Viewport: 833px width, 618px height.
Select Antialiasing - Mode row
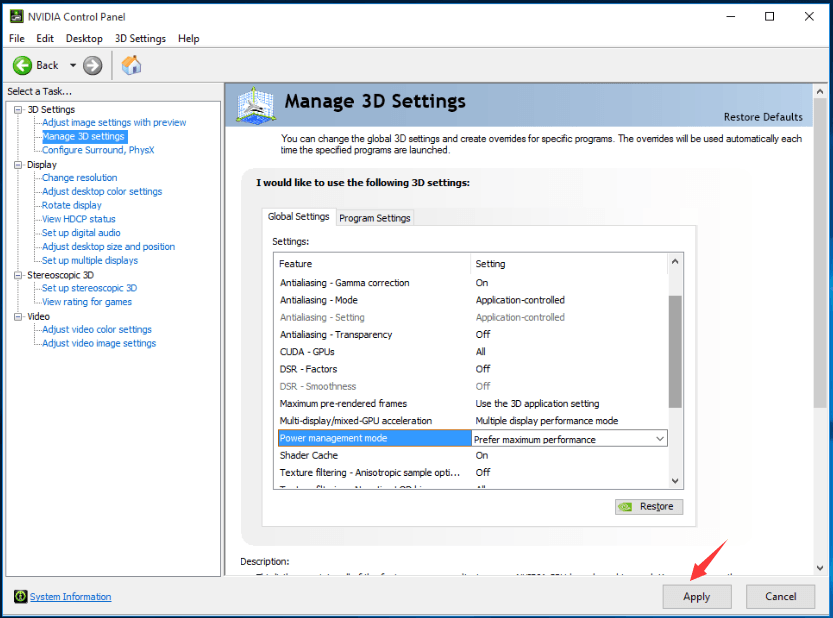click(472, 300)
